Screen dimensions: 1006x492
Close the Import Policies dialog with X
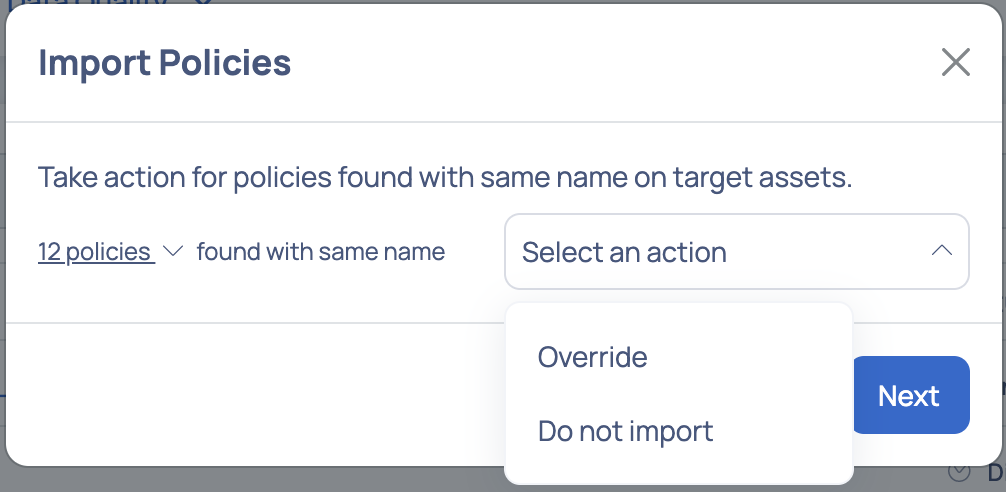click(955, 62)
